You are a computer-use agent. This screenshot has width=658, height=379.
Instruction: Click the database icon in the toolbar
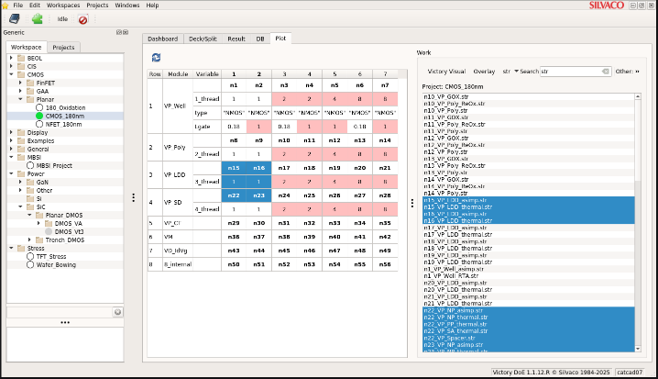(x=14, y=19)
